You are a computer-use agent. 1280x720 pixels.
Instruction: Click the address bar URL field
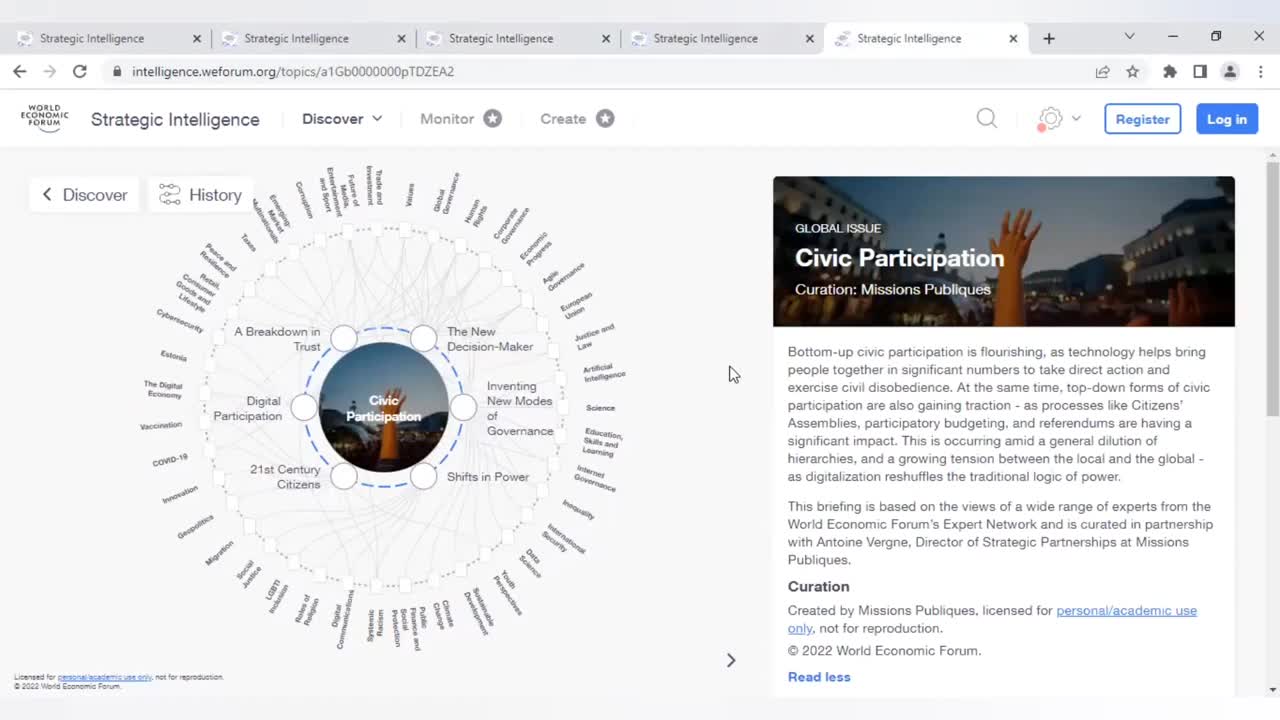(600, 71)
